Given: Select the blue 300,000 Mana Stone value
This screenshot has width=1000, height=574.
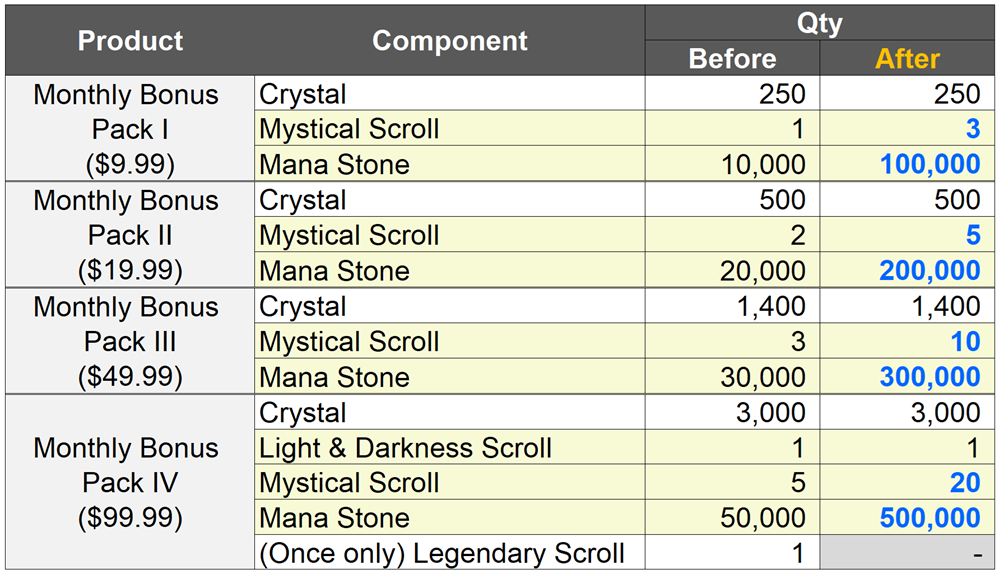Looking at the screenshot, I should [x=930, y=377].
